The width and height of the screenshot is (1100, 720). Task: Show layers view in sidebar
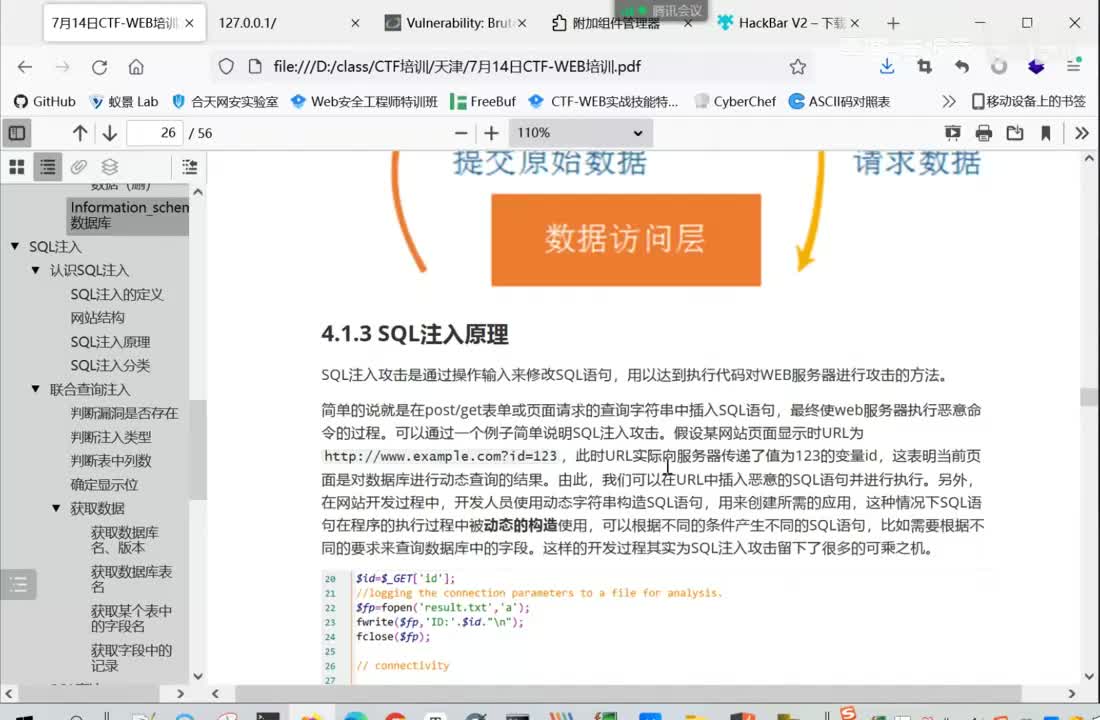point(109,166)
